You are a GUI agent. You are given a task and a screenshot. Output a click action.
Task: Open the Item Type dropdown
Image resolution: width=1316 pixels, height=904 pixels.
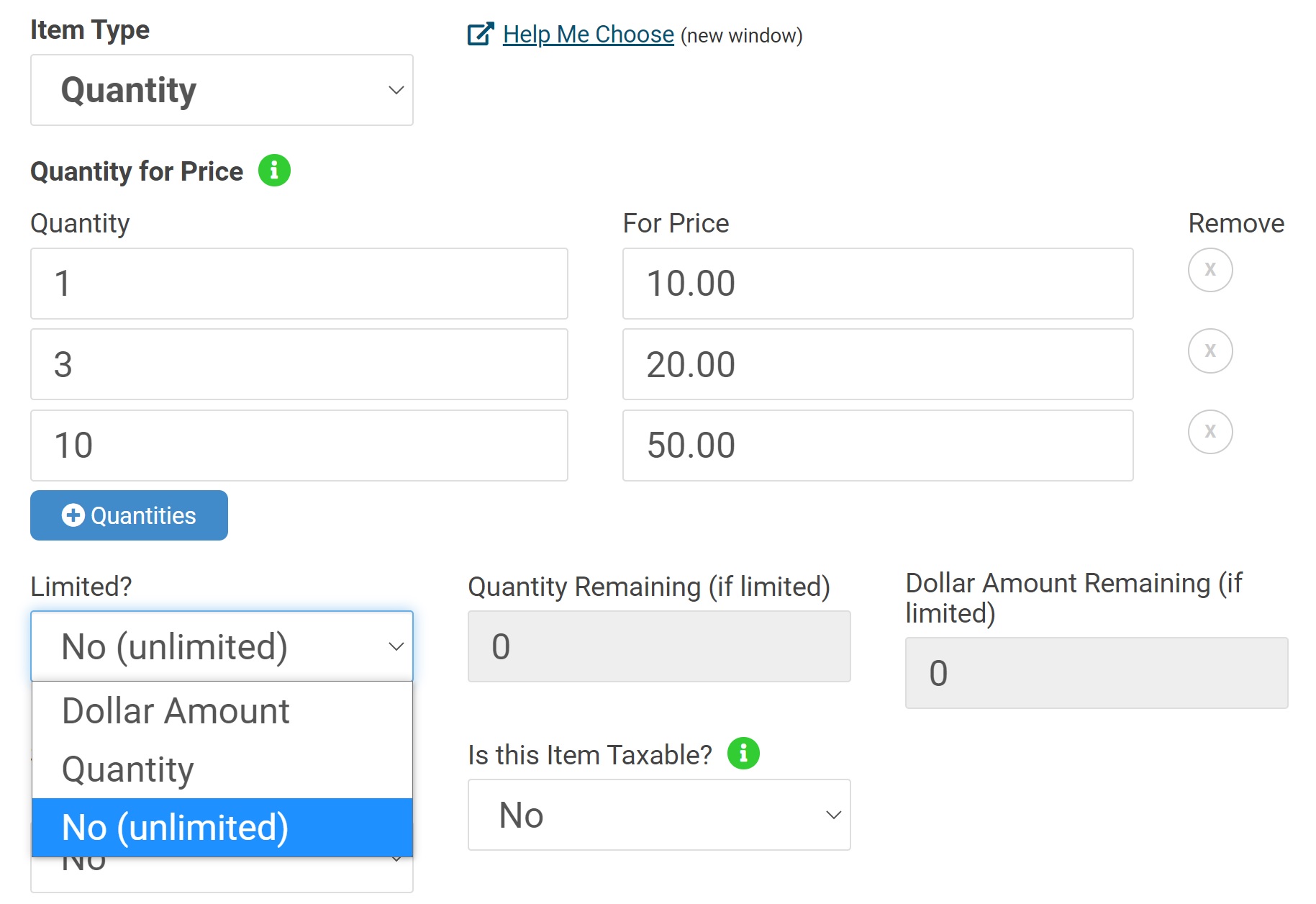222,90
